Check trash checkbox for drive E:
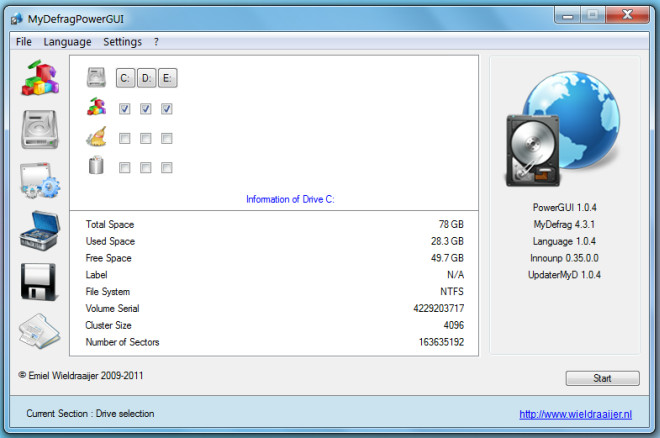This screenshot has height=438, width=660. pos(167,168)
